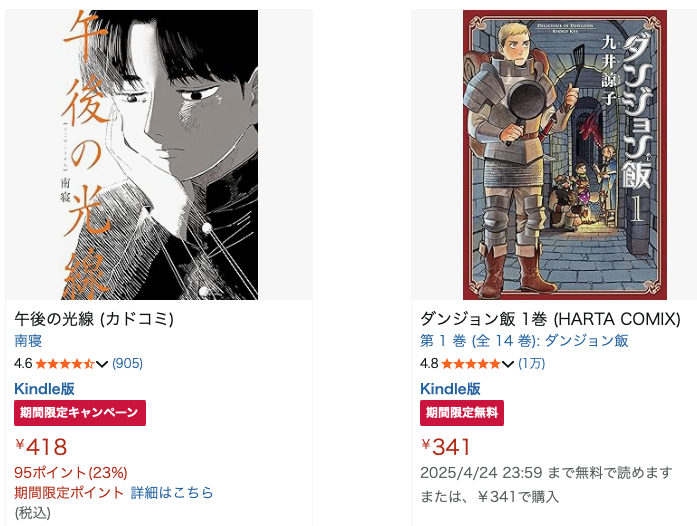Click the または、¥341で購入 purchase option

point(489,496)
